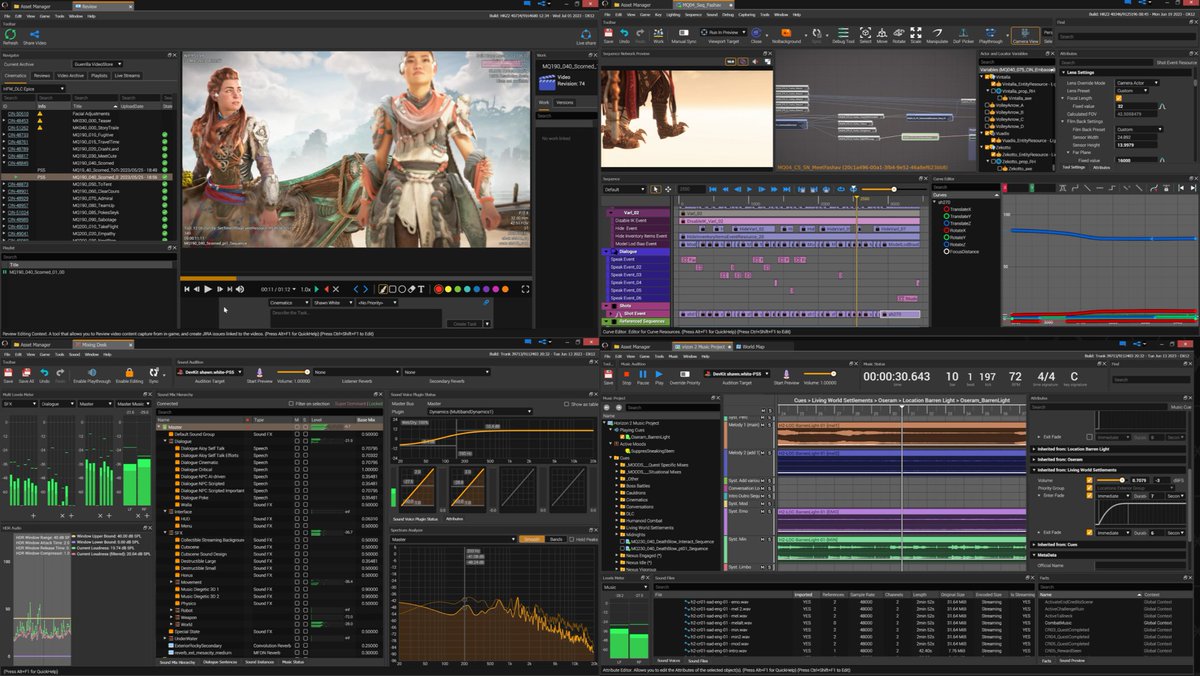Click Manual Sync in sequence toolbar
The height and width of the screenshot is (676, 1200).
683,36
